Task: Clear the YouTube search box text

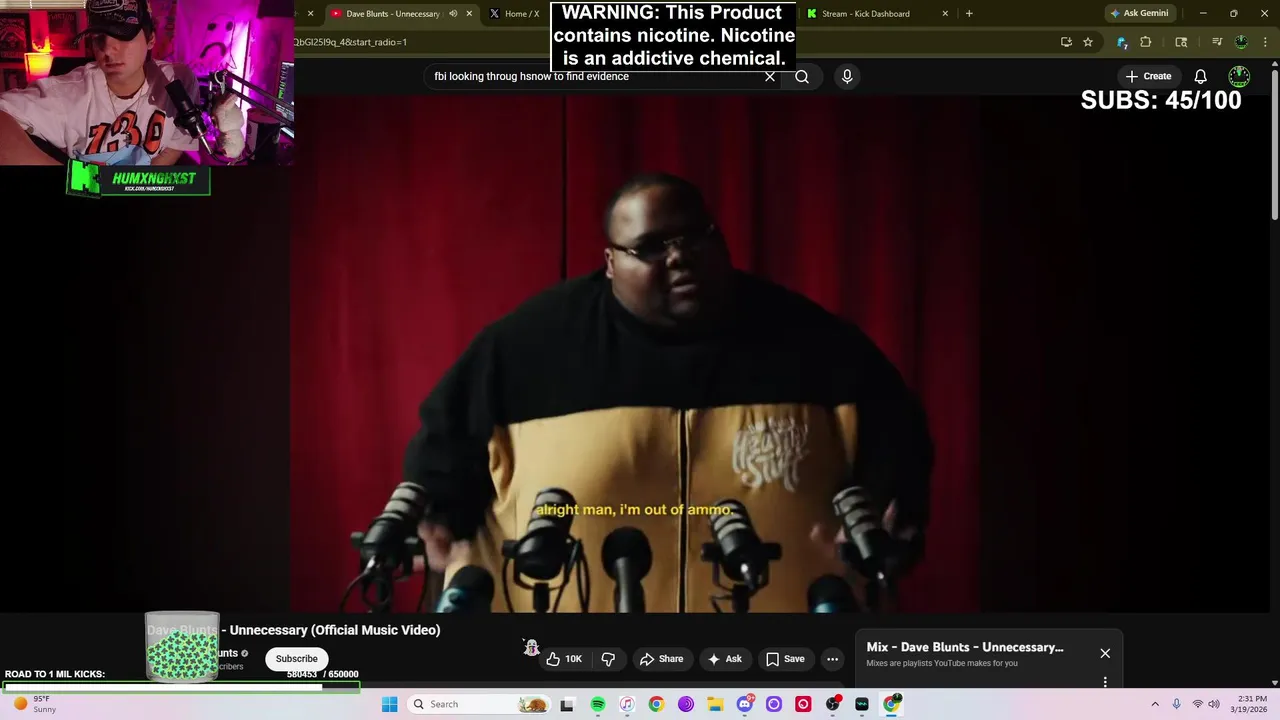Action: pos(770,76)
